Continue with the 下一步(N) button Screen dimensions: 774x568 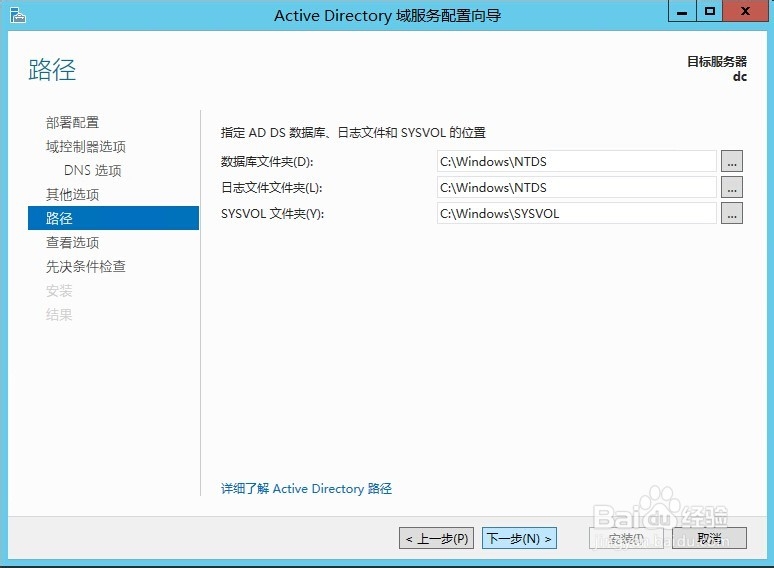pos(519,538)
